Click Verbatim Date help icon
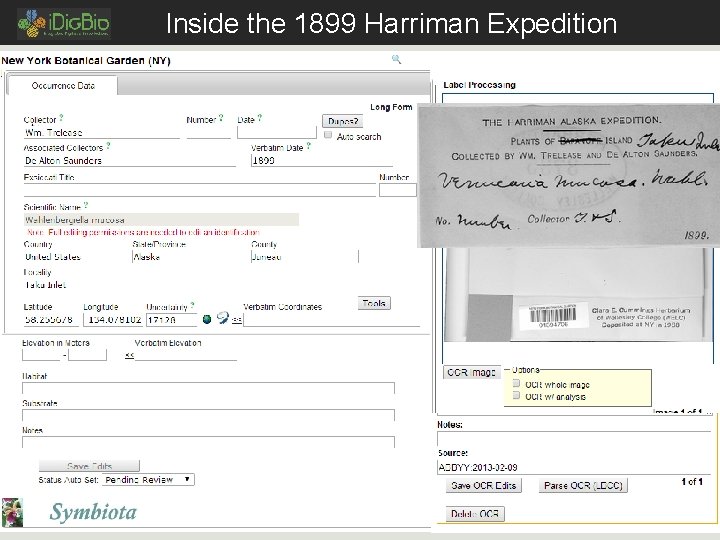Screen dimensions: 720x540 pyautogui.click(x=309, y=146)
